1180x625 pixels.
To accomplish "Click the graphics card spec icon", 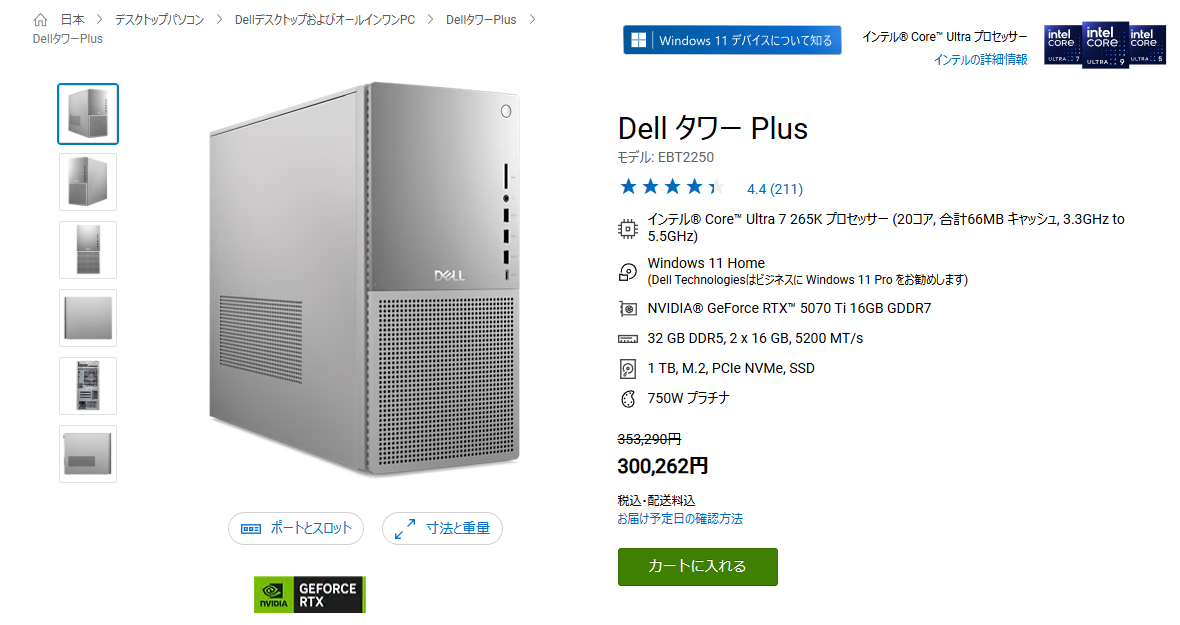I will 628,309.
